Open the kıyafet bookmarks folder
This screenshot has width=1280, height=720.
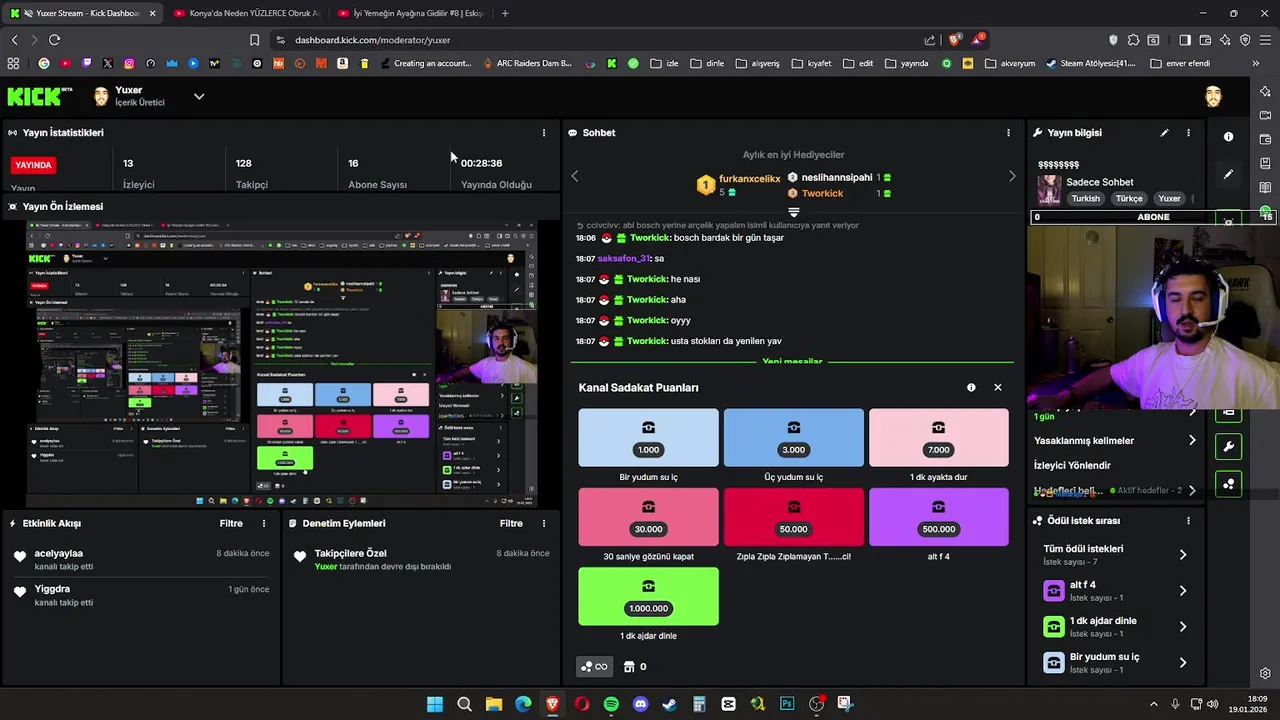pos(811,63)
